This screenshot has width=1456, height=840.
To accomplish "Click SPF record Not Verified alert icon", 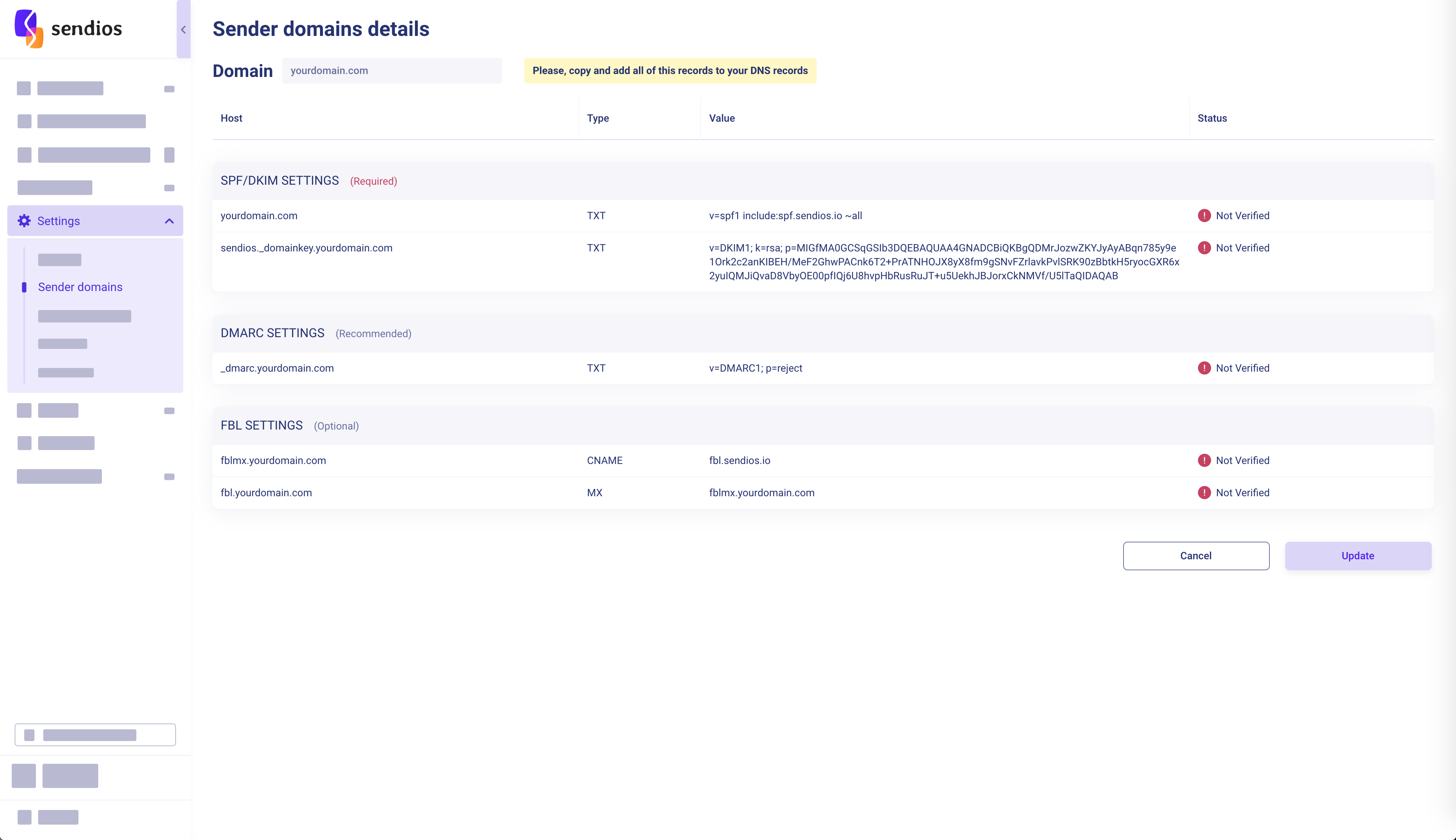I will 1204,216.
